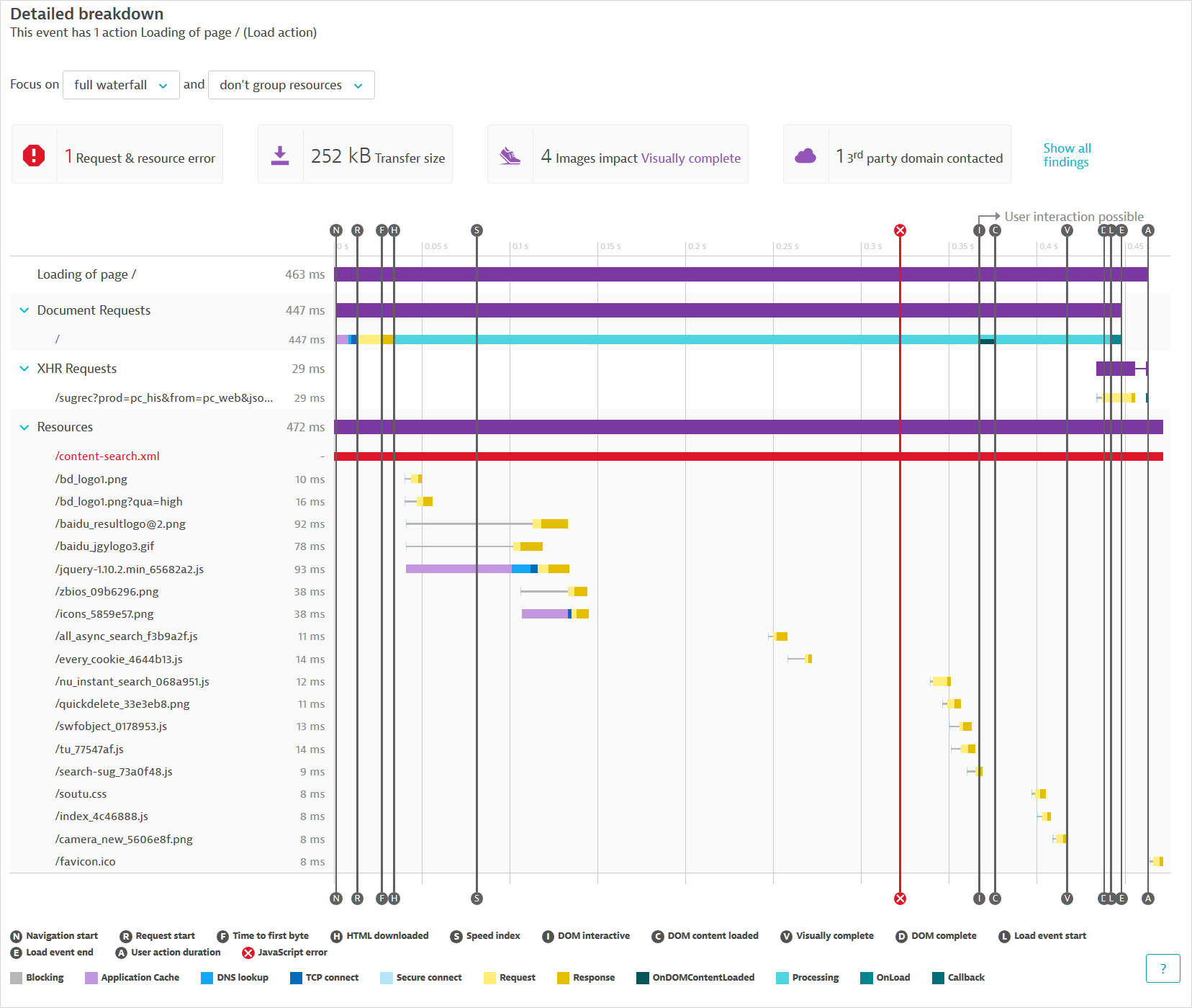Image resolution: width=1192 pixels, height=1008 pixels.
Task: Click the OnDOMContentLoaded legend swatch
Action: point(643,978)
